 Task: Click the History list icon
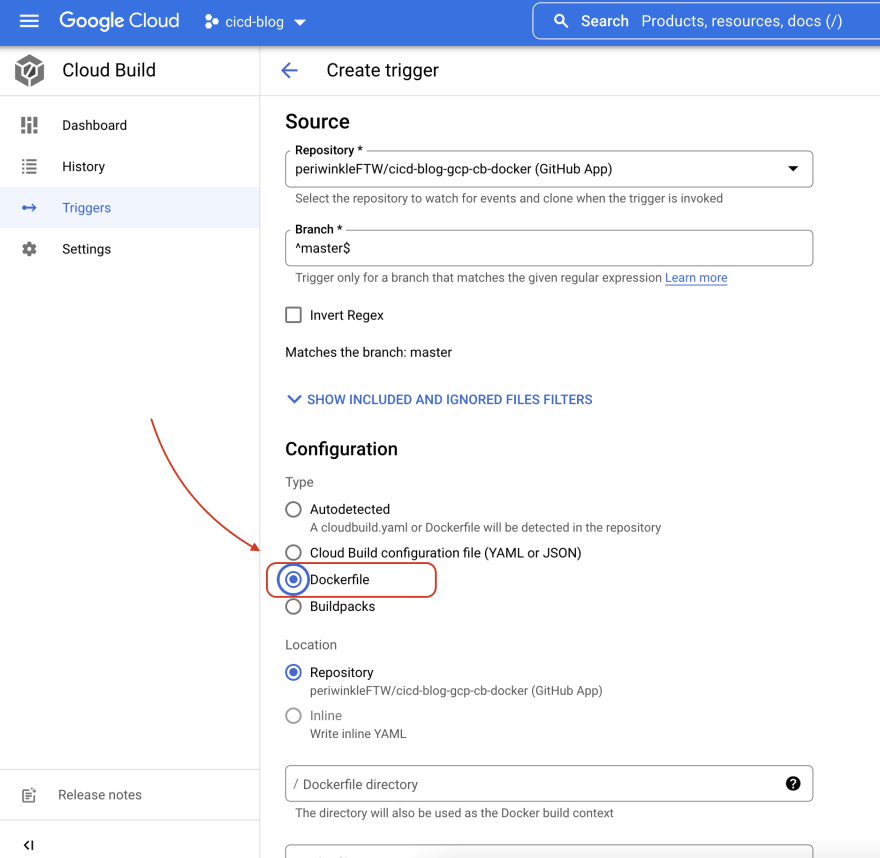[x=29, y=167]
